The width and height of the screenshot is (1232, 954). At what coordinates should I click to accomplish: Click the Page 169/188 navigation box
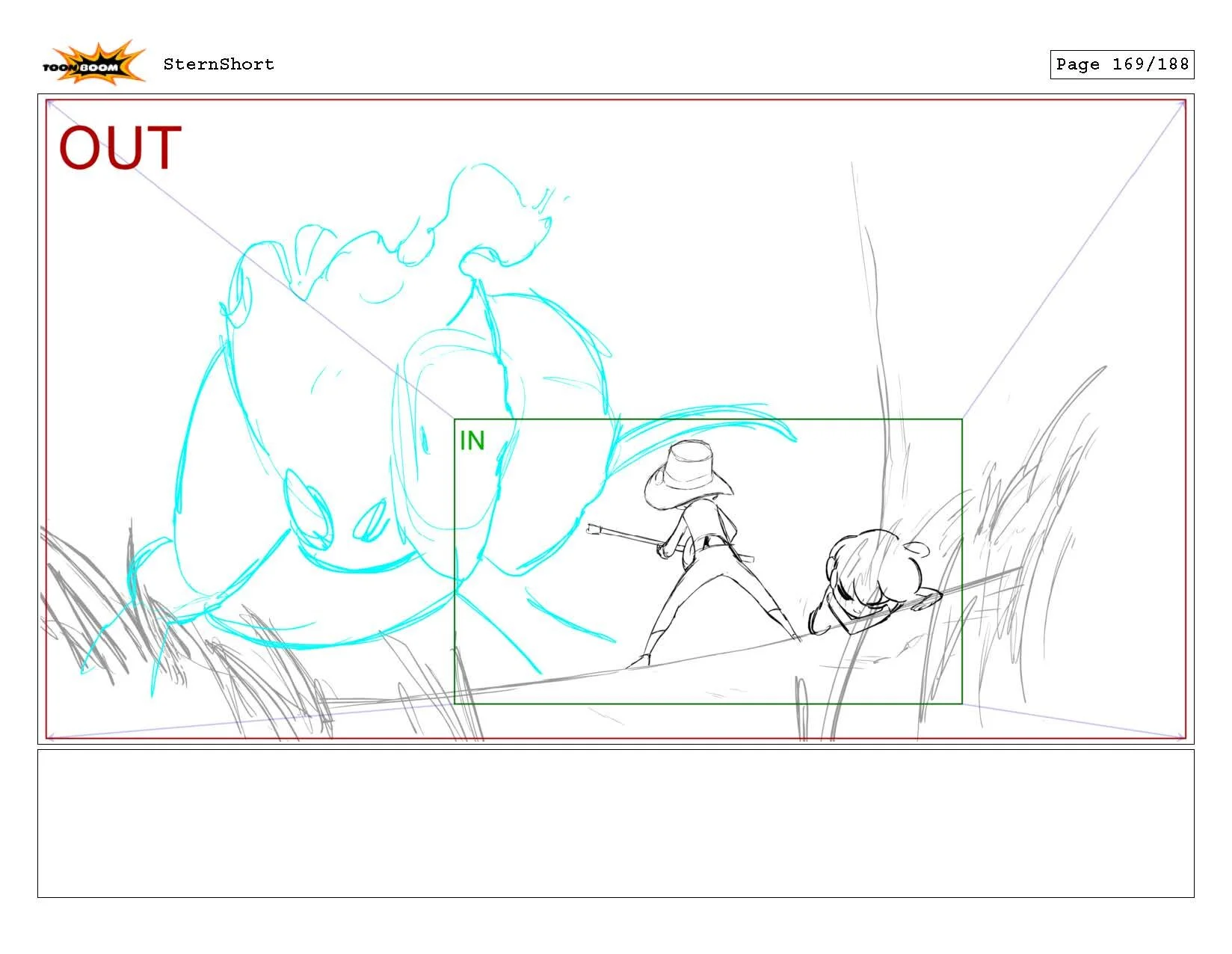click(1121, 65)
